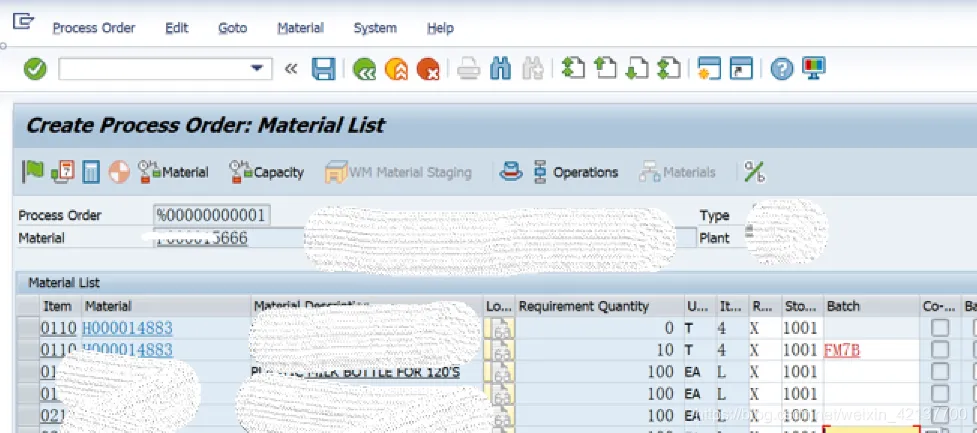Click the red-white pie chart icon
The image size is (977, 433).
(x=120, y=172)
